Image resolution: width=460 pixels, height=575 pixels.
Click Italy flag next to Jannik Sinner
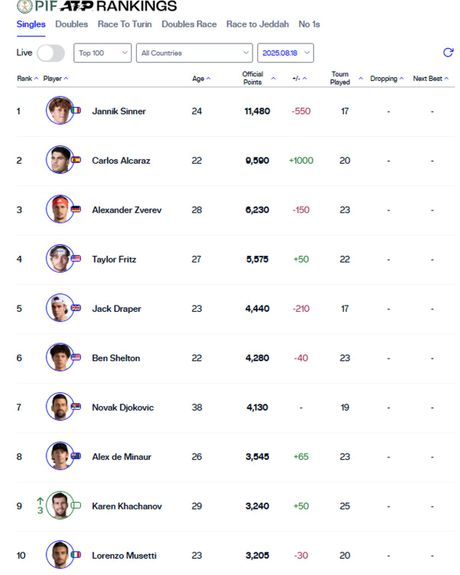pyautogui.click(x=76, y=110)
